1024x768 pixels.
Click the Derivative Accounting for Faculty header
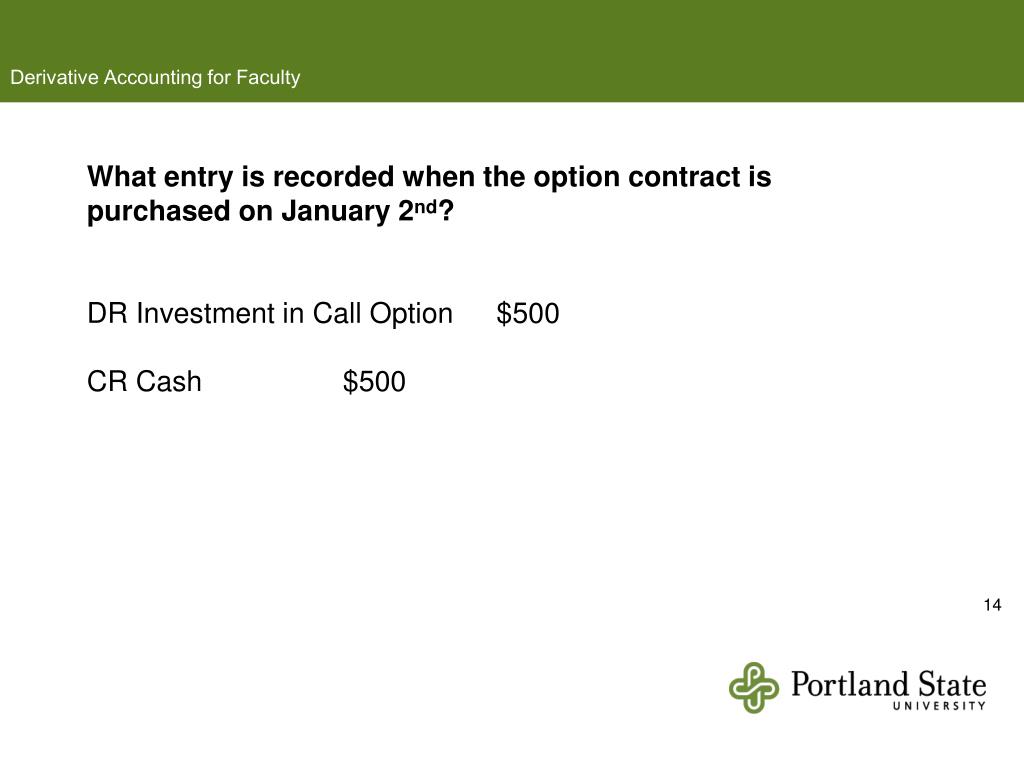pos(155,78)
